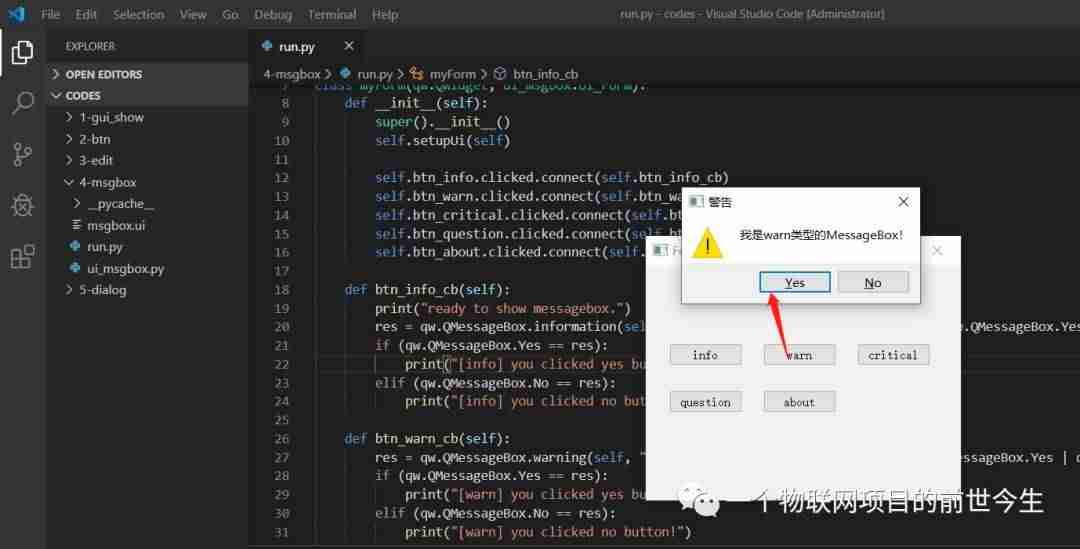Click No in the warning message box

coord(873,282)
